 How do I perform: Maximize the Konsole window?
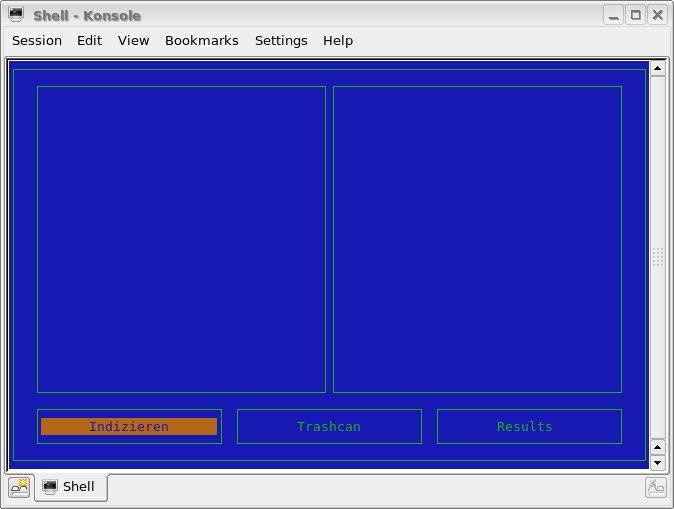pos(635,15)
